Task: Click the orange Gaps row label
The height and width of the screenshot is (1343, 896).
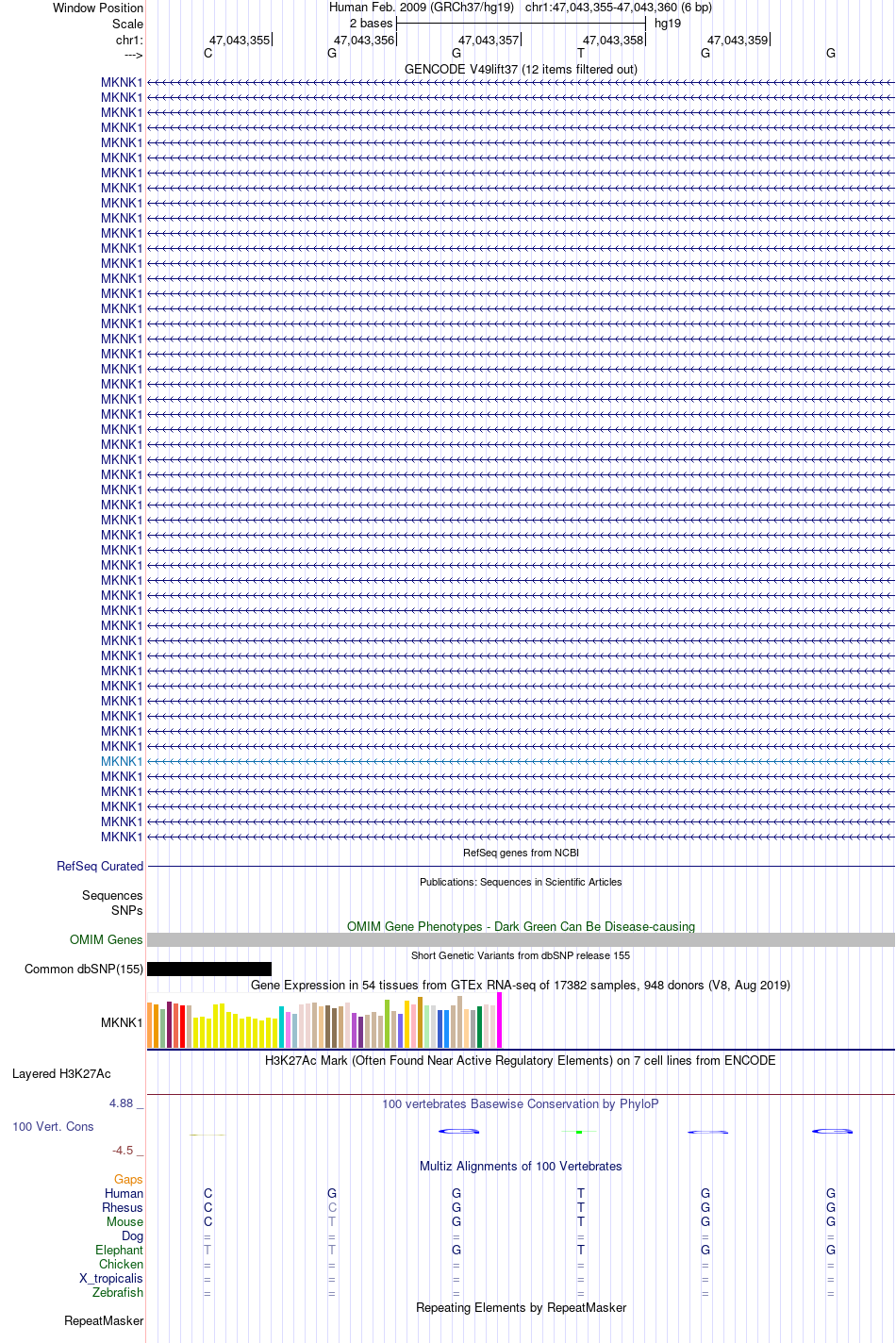Action: pos(128,1179)
